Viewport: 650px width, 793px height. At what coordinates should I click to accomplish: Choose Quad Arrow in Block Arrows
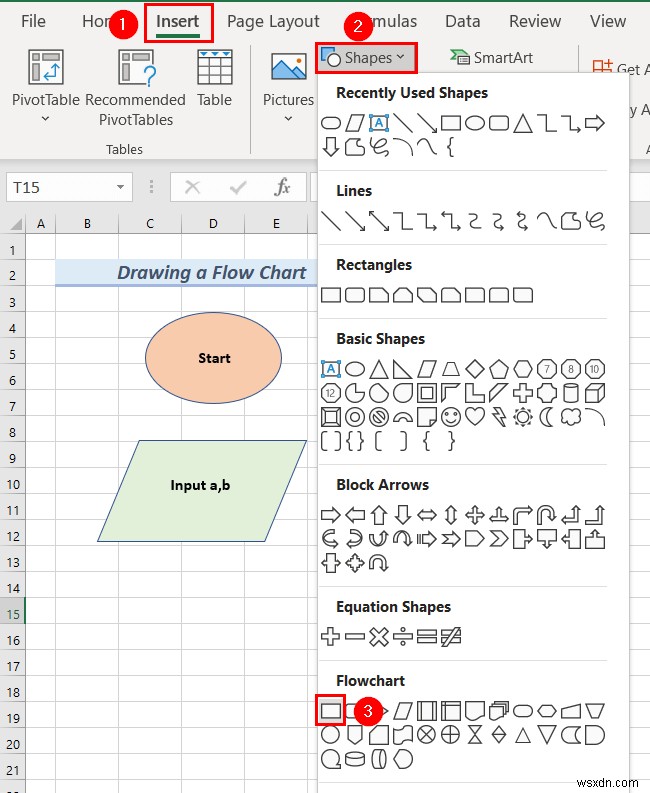click(x=474, y=515)
